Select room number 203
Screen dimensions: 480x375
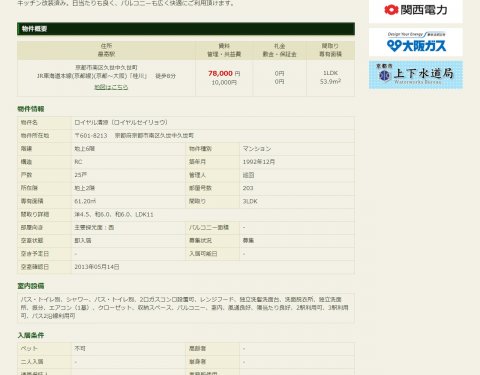pos(248,188)
